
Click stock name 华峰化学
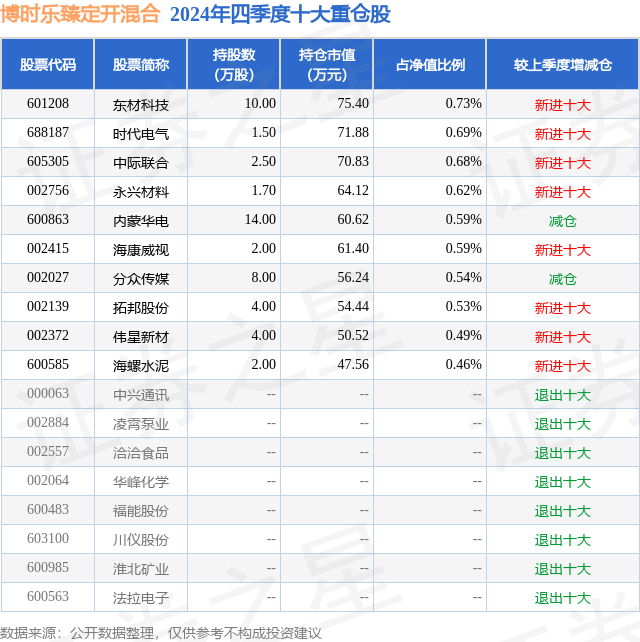(141, 482)
